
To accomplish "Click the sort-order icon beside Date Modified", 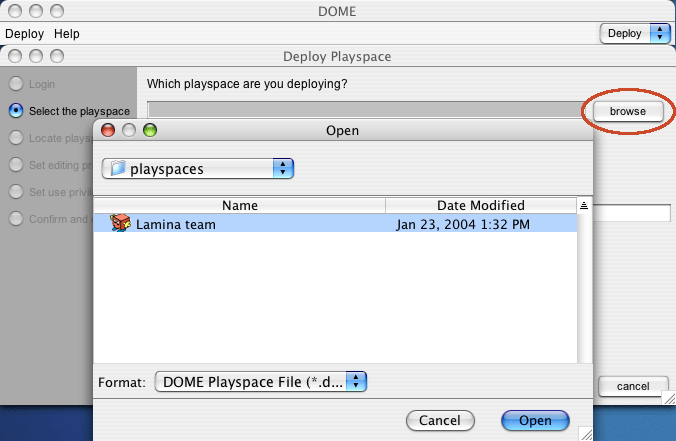I will [x=584, y=205].
